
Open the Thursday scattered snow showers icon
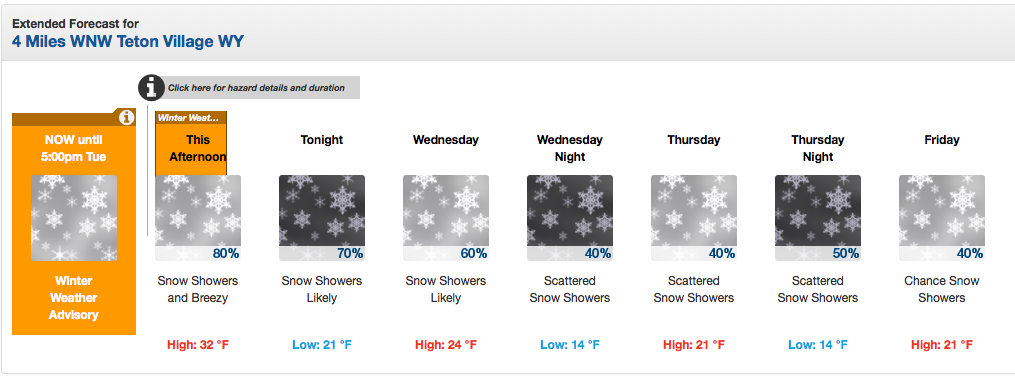[x=694, y=218]
